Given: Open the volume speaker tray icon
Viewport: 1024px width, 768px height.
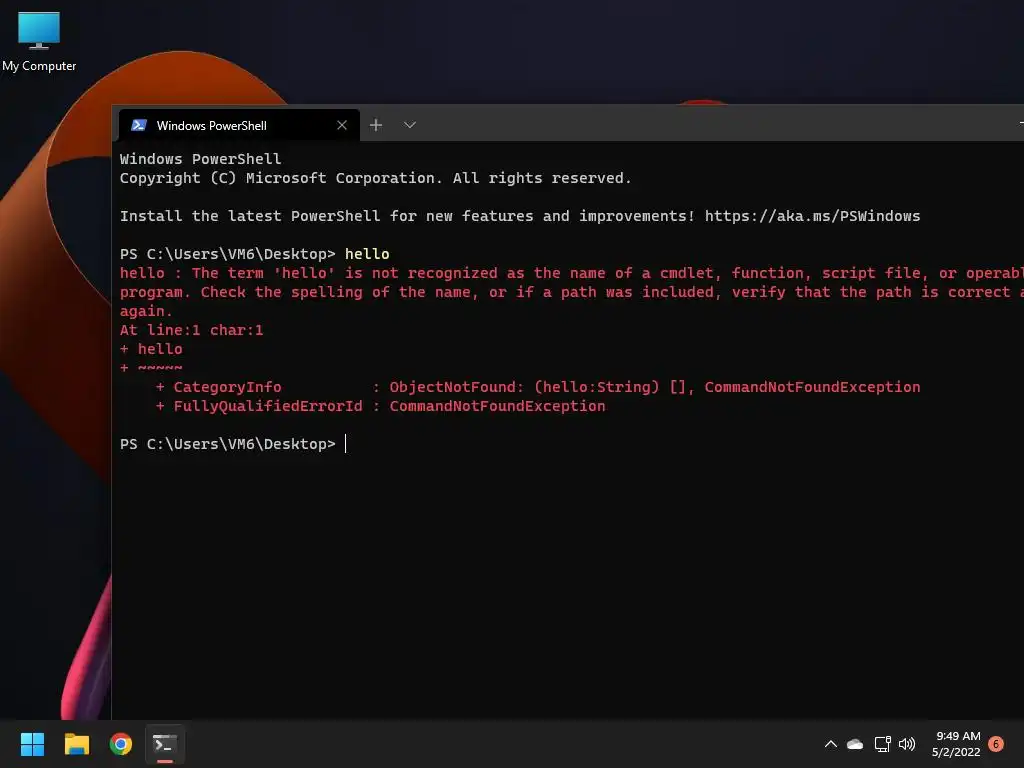Looking at the screenshot, I should [x=907, y=744].
